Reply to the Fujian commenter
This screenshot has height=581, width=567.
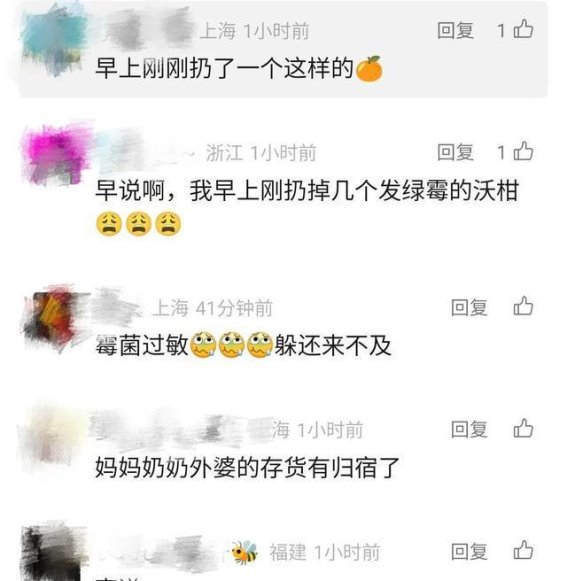pyautogui.click(x=469, y=551)
